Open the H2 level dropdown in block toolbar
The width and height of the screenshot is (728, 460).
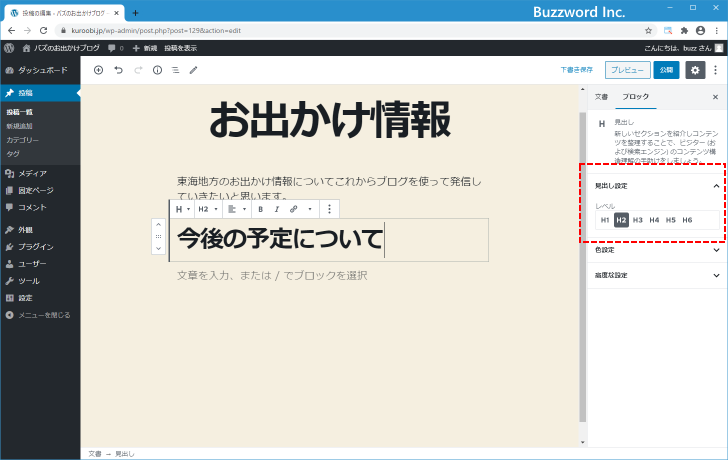coord(208,209)
